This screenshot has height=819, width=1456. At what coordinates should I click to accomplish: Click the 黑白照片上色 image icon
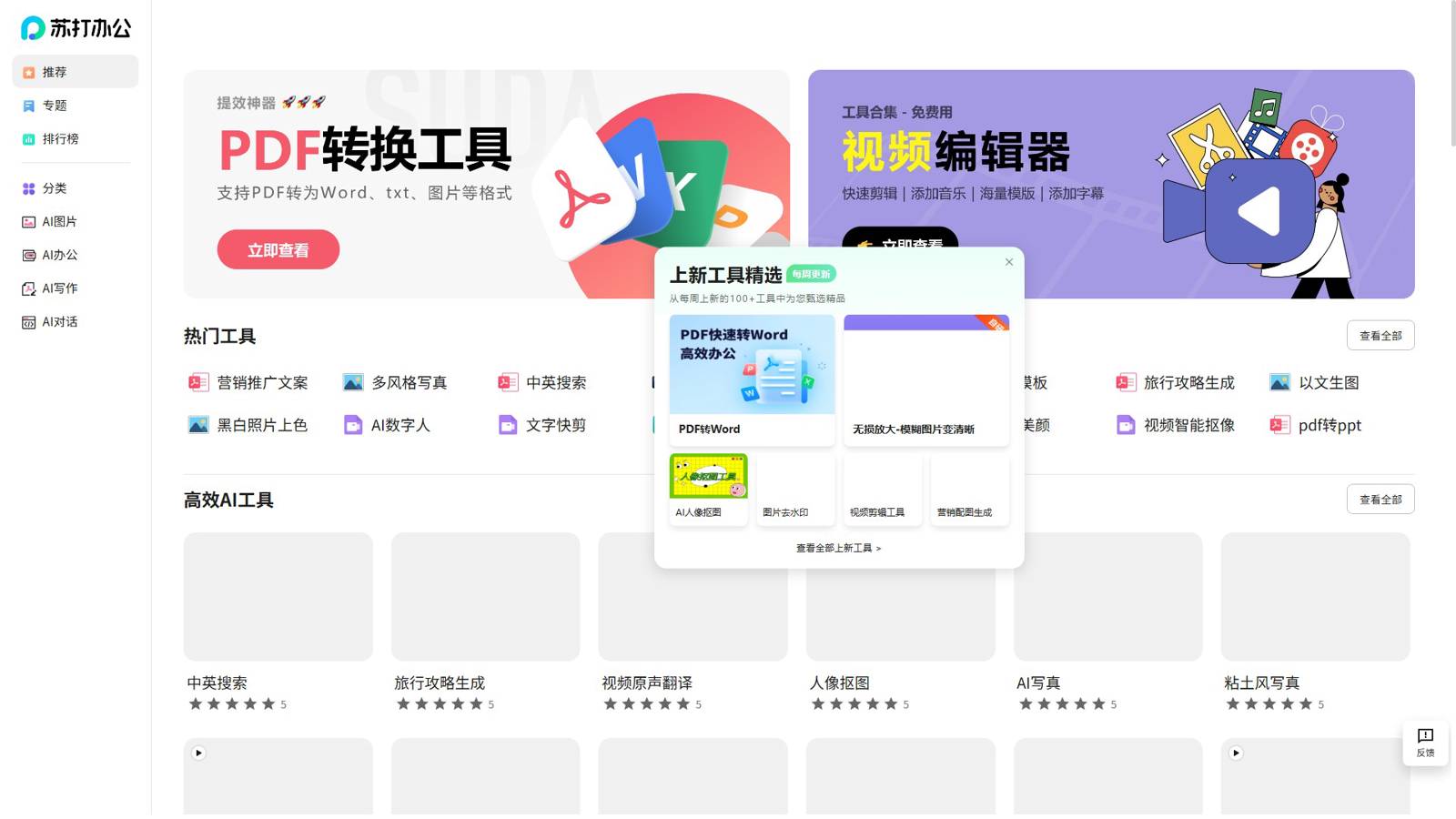(x=198, y=425)
